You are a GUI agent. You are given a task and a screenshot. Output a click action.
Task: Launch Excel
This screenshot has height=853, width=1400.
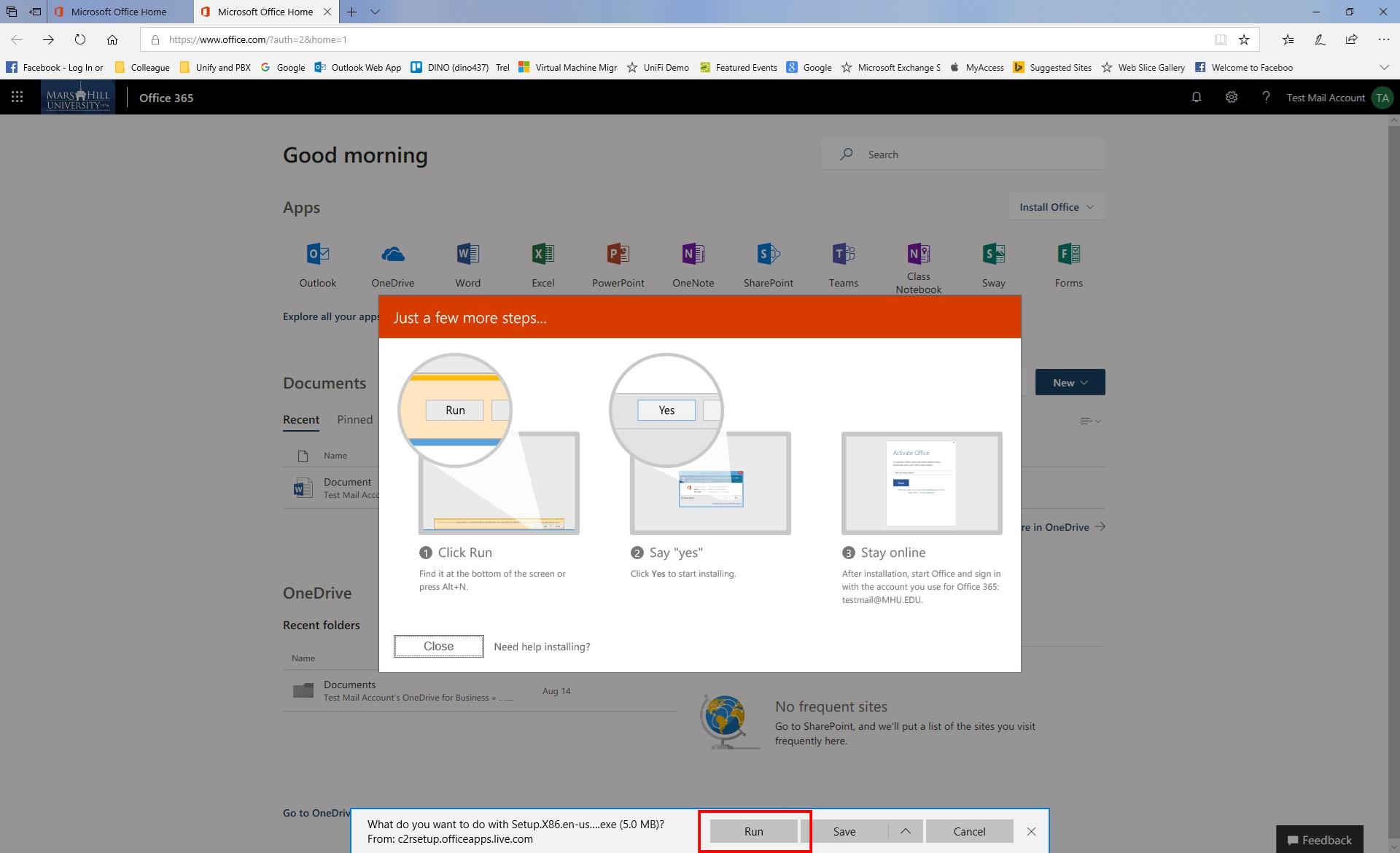point(542,264)
